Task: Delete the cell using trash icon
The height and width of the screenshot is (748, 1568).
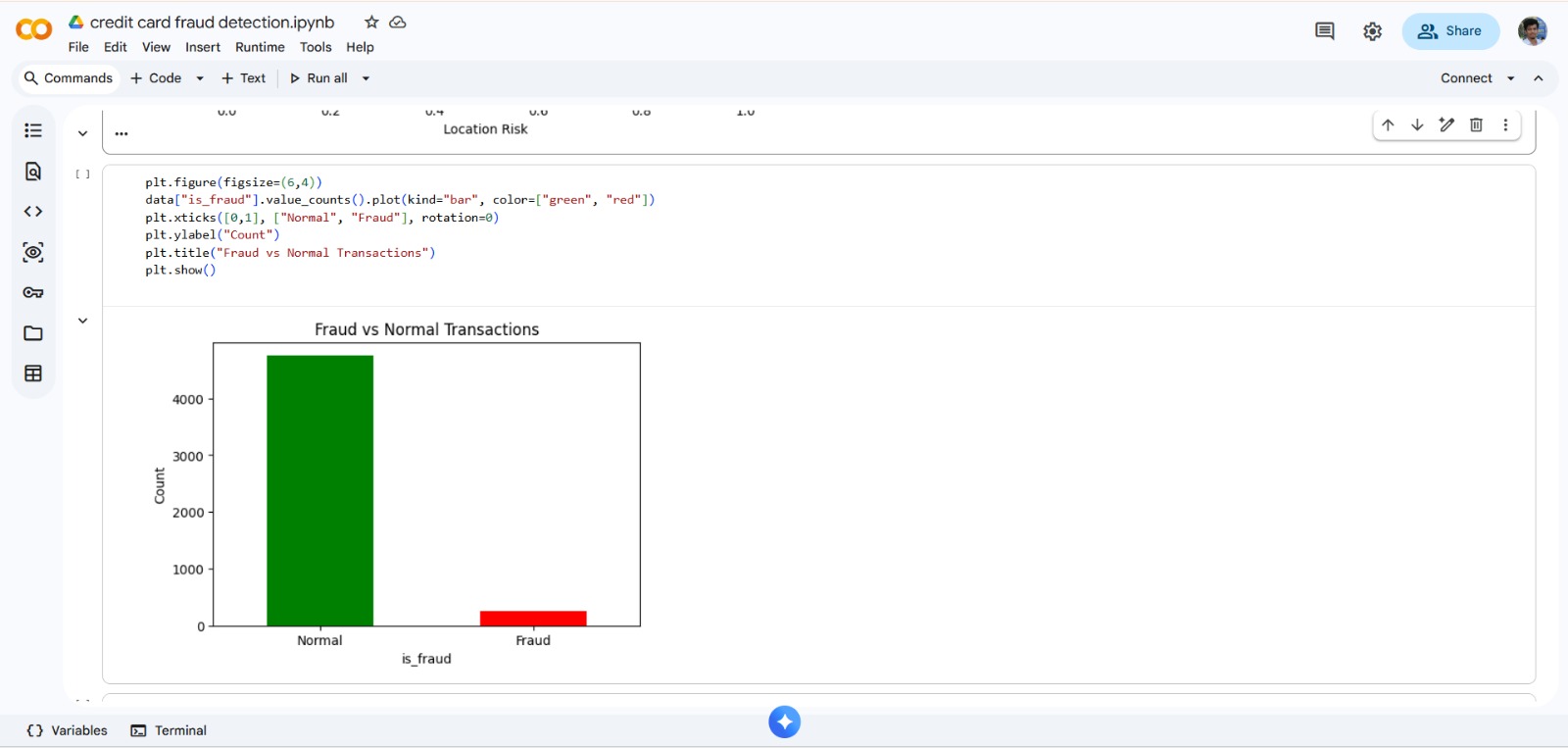Action: click(1476, 125)
